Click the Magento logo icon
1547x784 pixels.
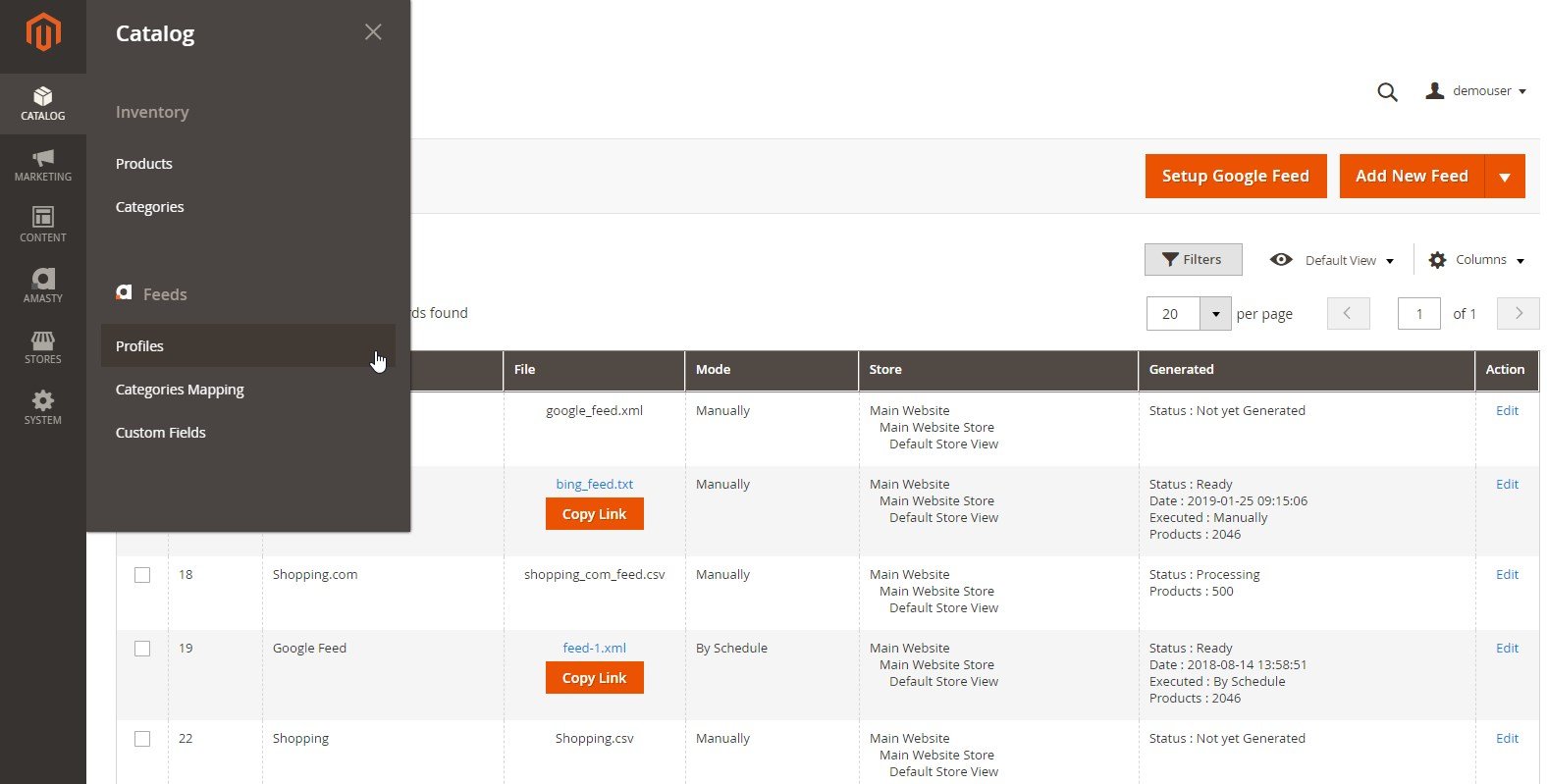tap(43, 32)
